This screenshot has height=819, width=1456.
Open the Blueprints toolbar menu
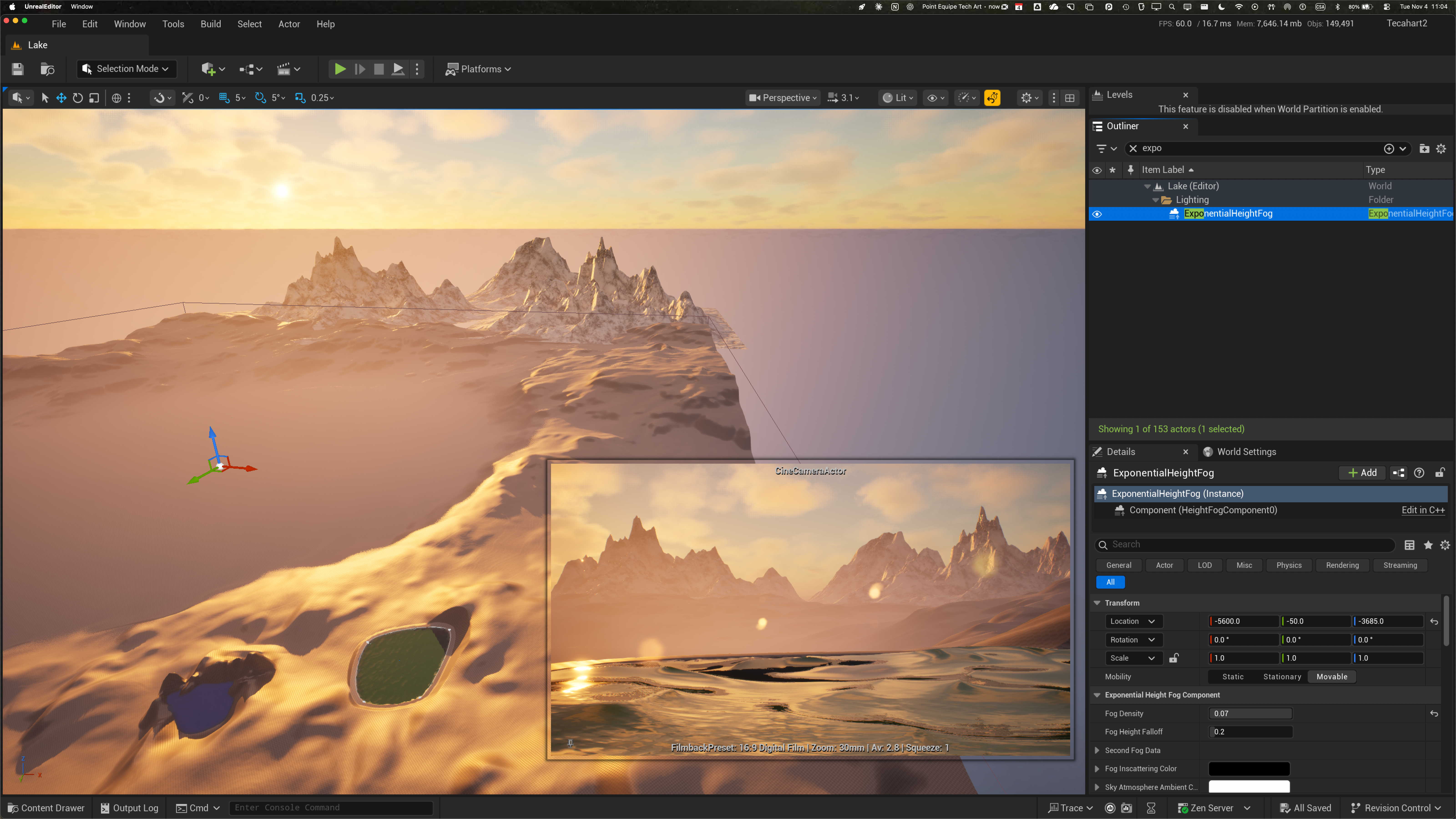click(250, 69)
